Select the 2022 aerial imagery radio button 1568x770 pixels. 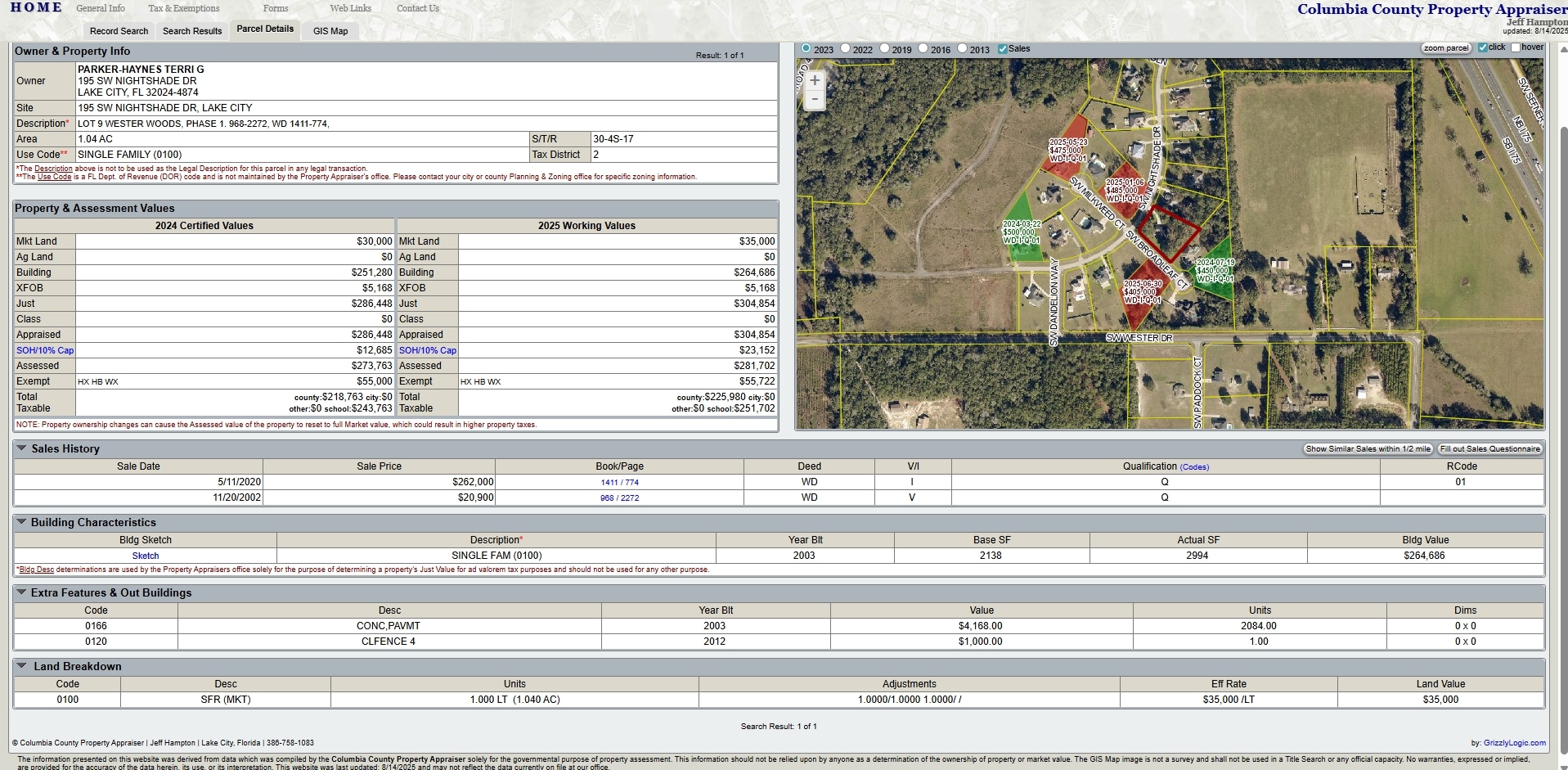pyautogui.click(x=846, y=48)
